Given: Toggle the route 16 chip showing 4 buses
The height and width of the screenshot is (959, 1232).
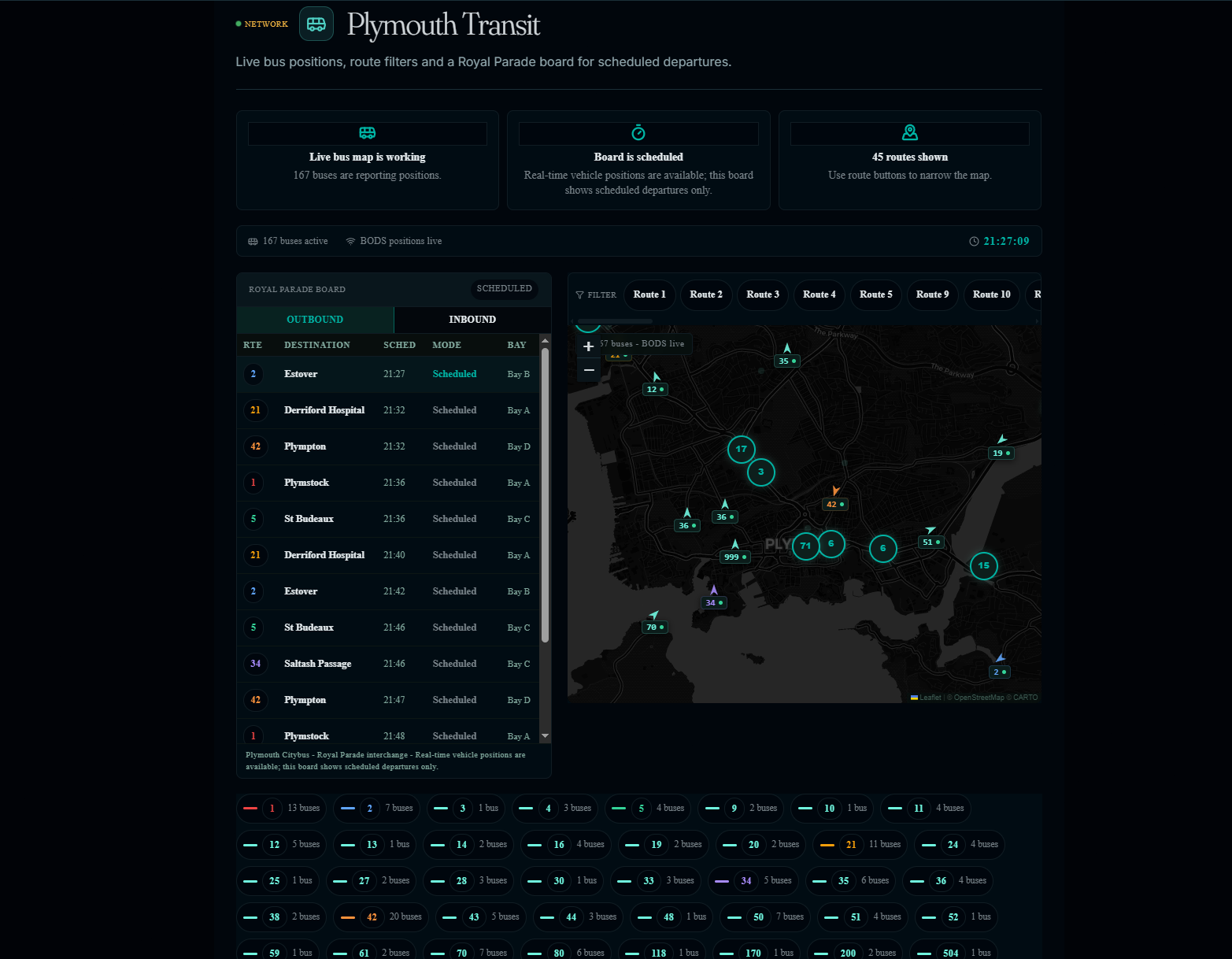Looking at the screenshot, I should click(x=567, y=844).
